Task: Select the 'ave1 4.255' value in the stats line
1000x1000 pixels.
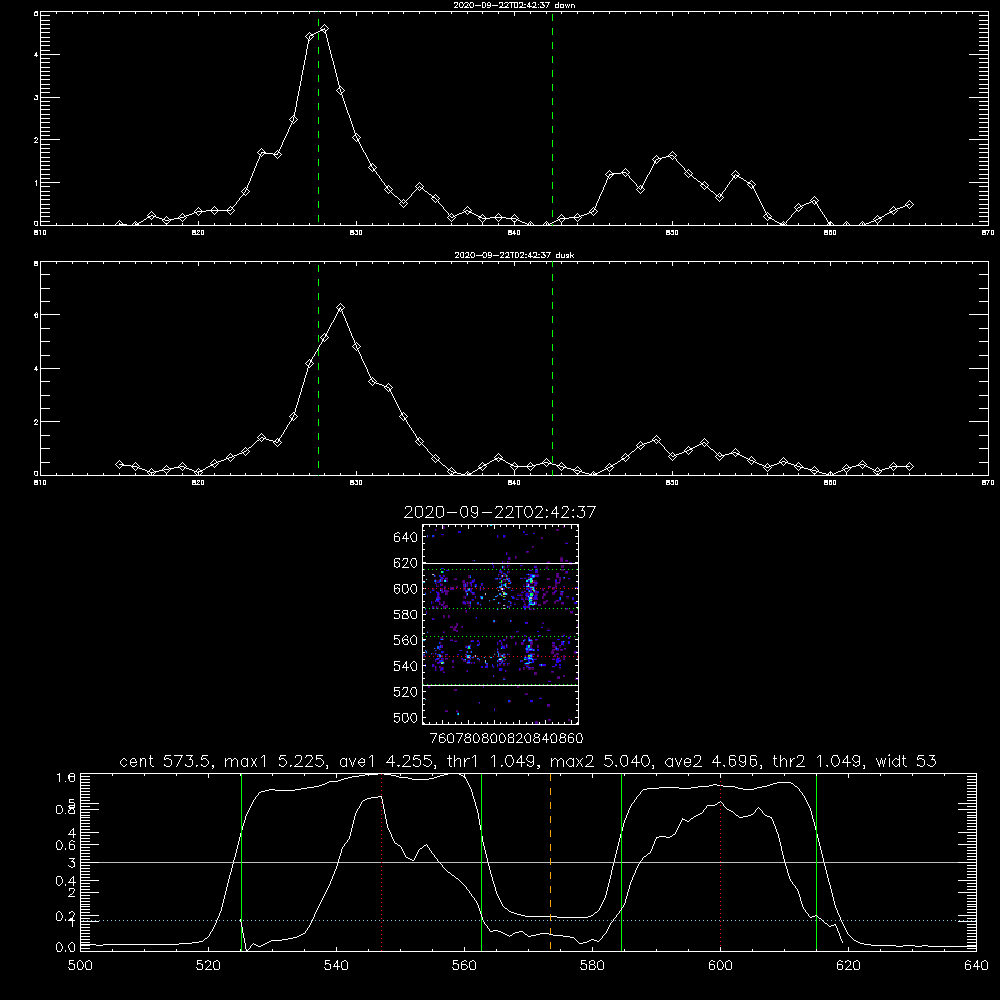Action: click(x=386, y=761)
